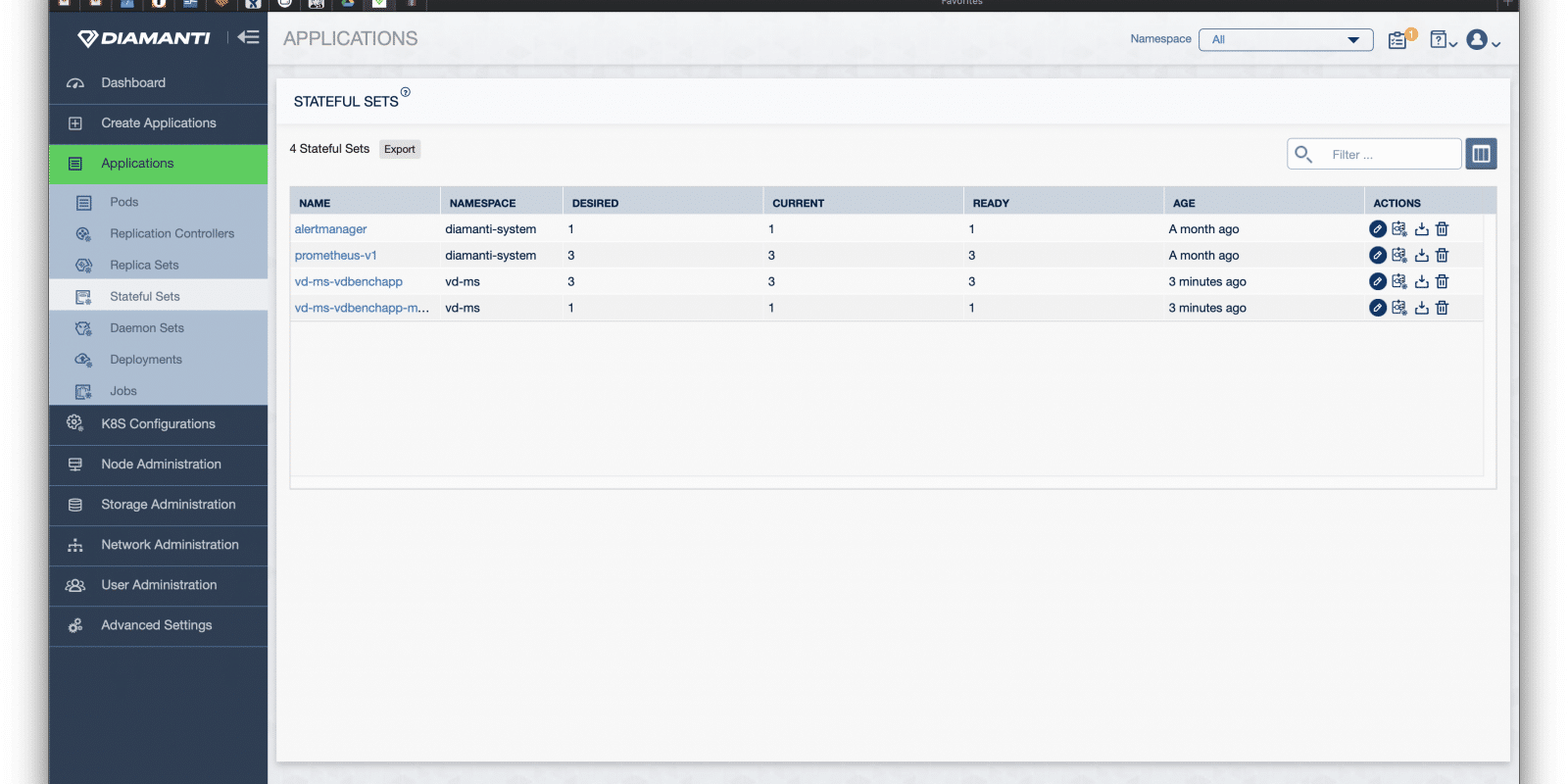Click the download icon for alertmanager
This screenshot has width=1568, height=784.
(x=1421, y=229)
